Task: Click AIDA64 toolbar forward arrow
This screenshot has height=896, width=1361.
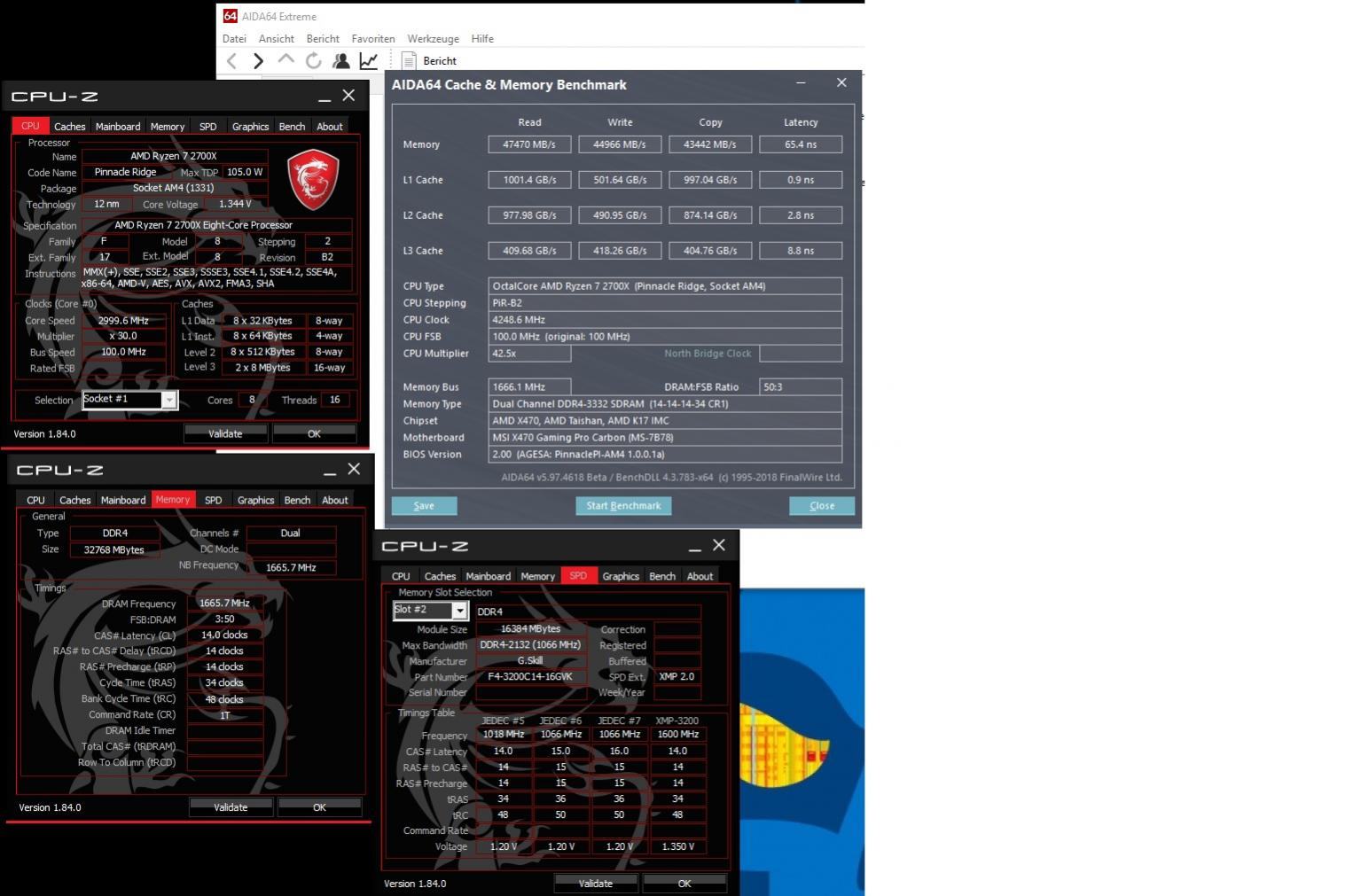Action: click(258, 60)
